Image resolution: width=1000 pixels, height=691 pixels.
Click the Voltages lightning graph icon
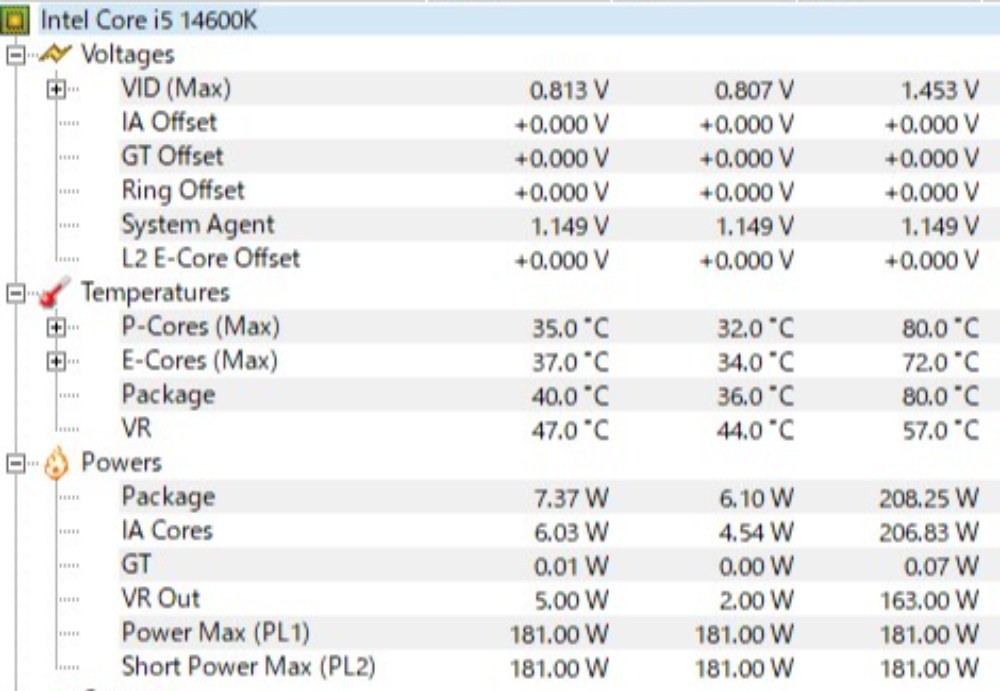(54, 54)
